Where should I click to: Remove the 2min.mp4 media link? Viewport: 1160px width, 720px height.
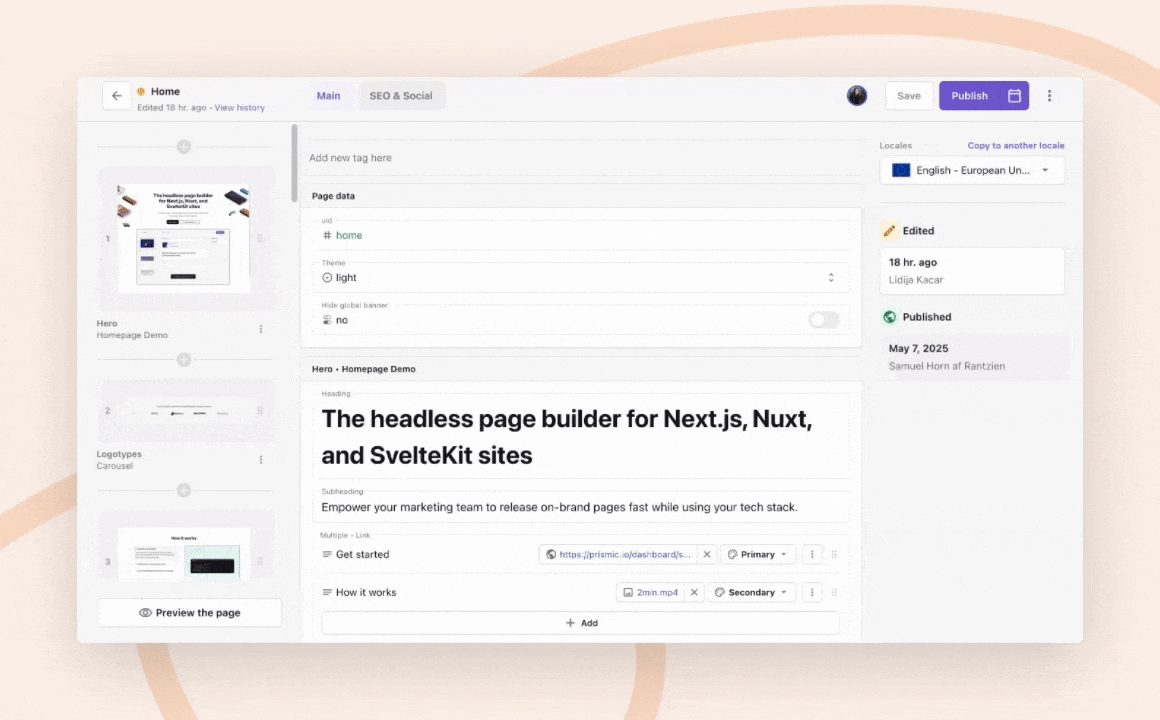[694, 592]
